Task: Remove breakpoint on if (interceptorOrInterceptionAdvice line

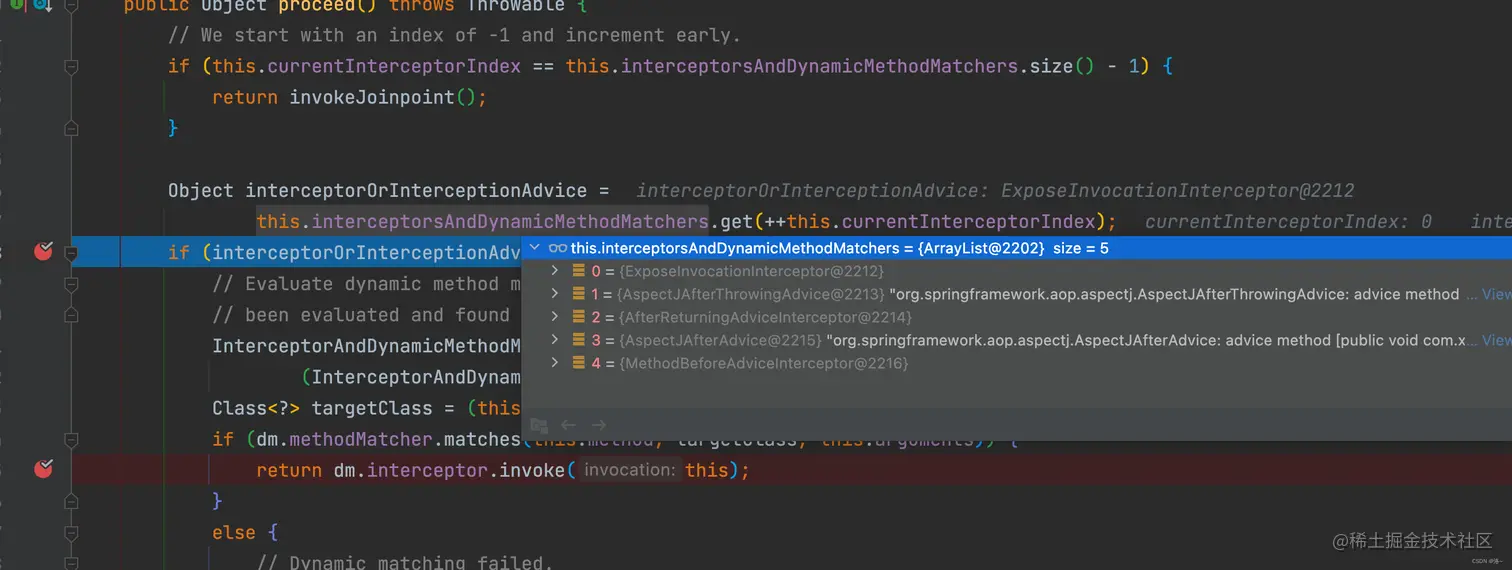Action: [x=43, y=251]
